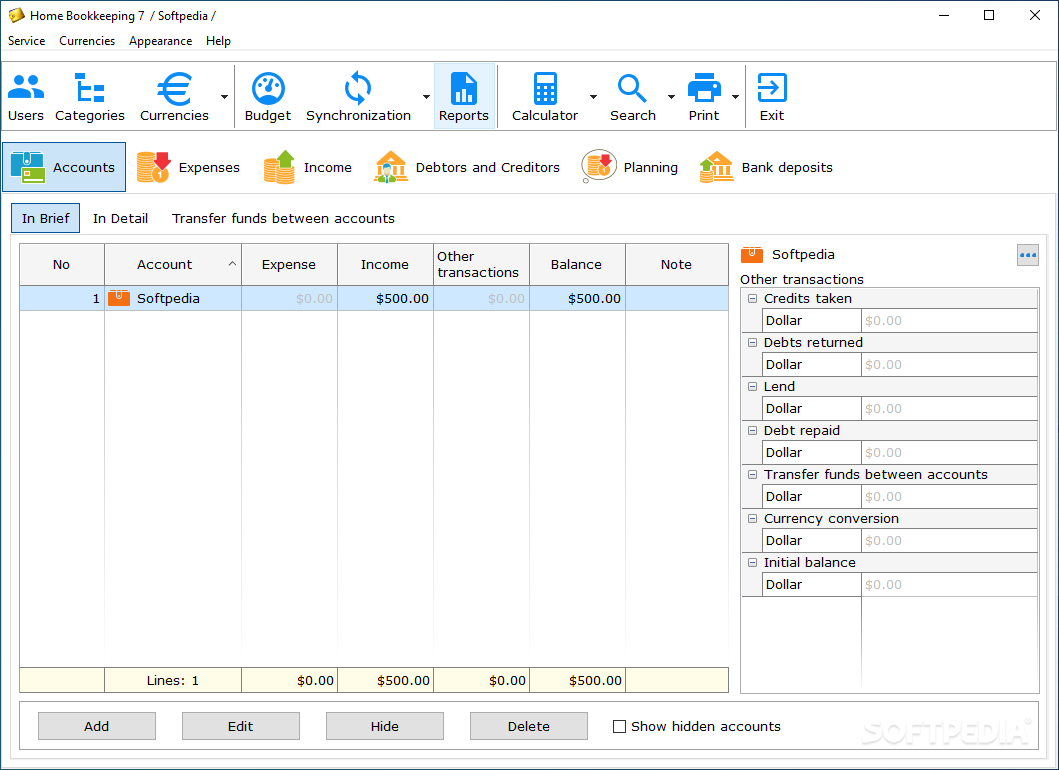This screenshot has height=770, width=1059.
Task: Open Transfer funds between accounts tab
Action: click(x=283, y=218)
